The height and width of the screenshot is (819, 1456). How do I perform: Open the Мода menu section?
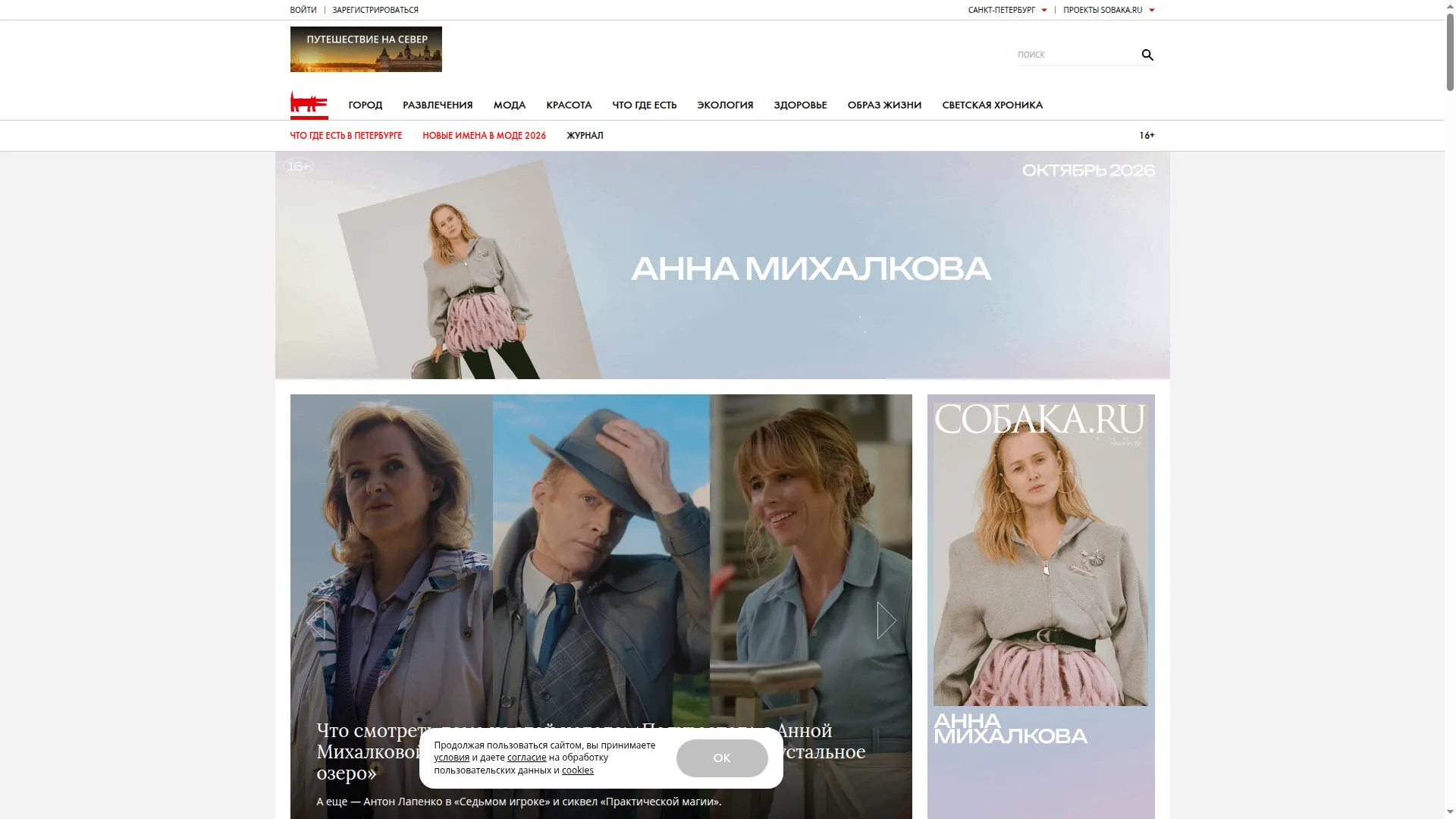(x=510, y=105)
